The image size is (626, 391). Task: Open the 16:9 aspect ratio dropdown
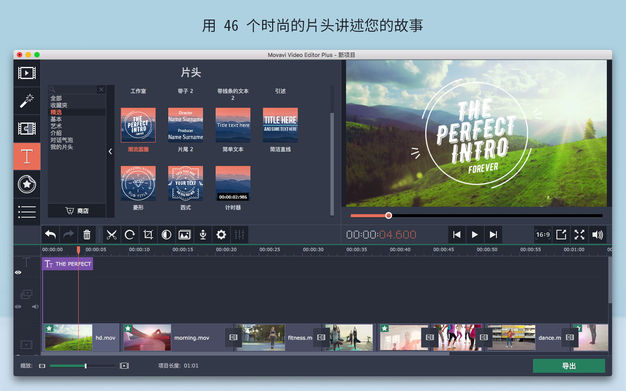click(x=543, y=235)
